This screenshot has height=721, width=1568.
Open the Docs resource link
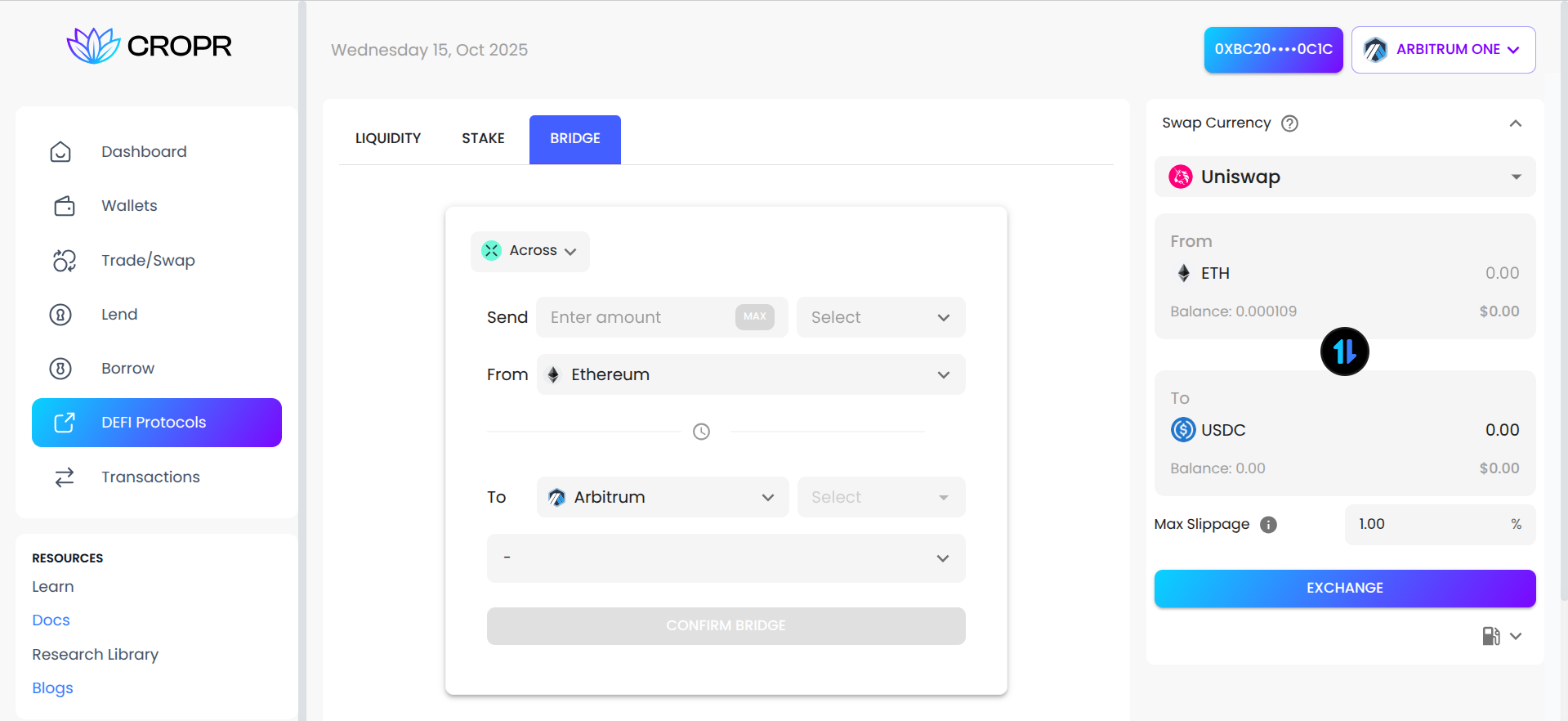click(51, 620)
